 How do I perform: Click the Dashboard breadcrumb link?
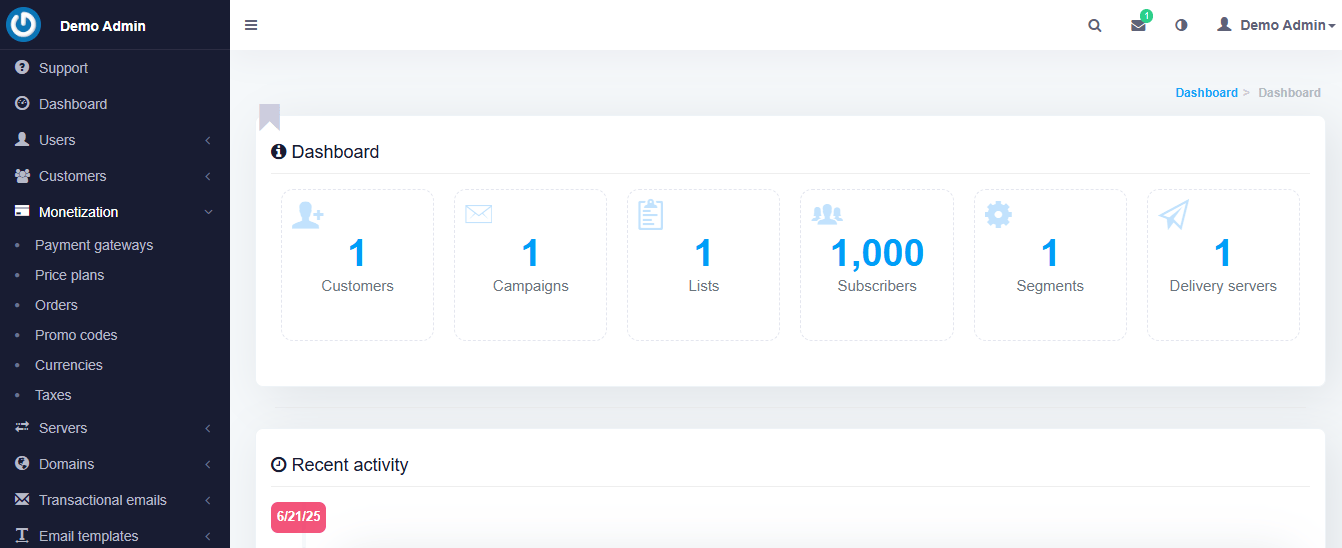tap(1206, 92)
